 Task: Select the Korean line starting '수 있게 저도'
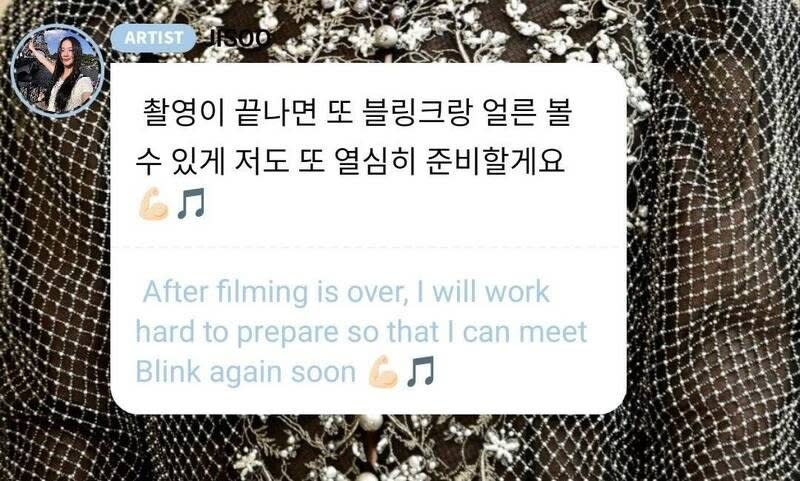pos(350,162)
